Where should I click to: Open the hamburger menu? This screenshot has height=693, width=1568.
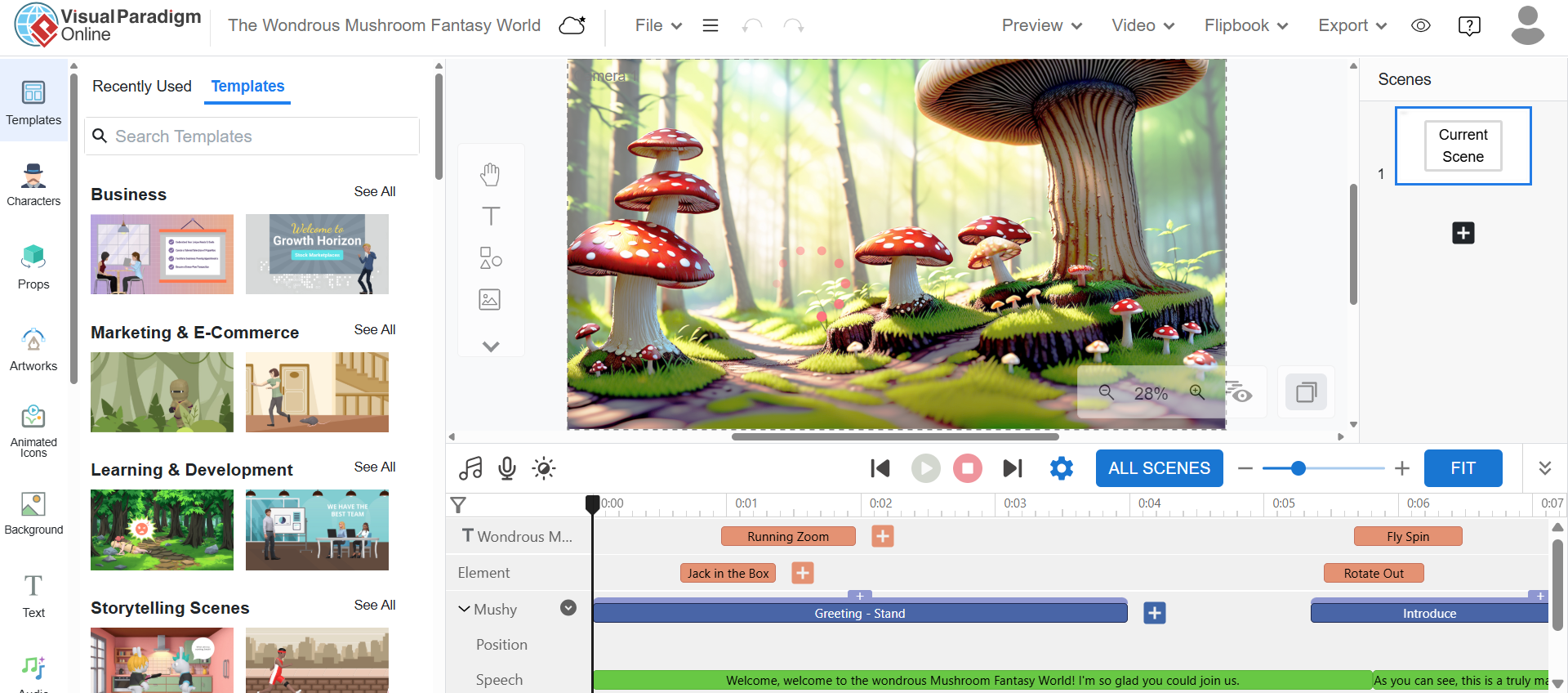point(710,25)
